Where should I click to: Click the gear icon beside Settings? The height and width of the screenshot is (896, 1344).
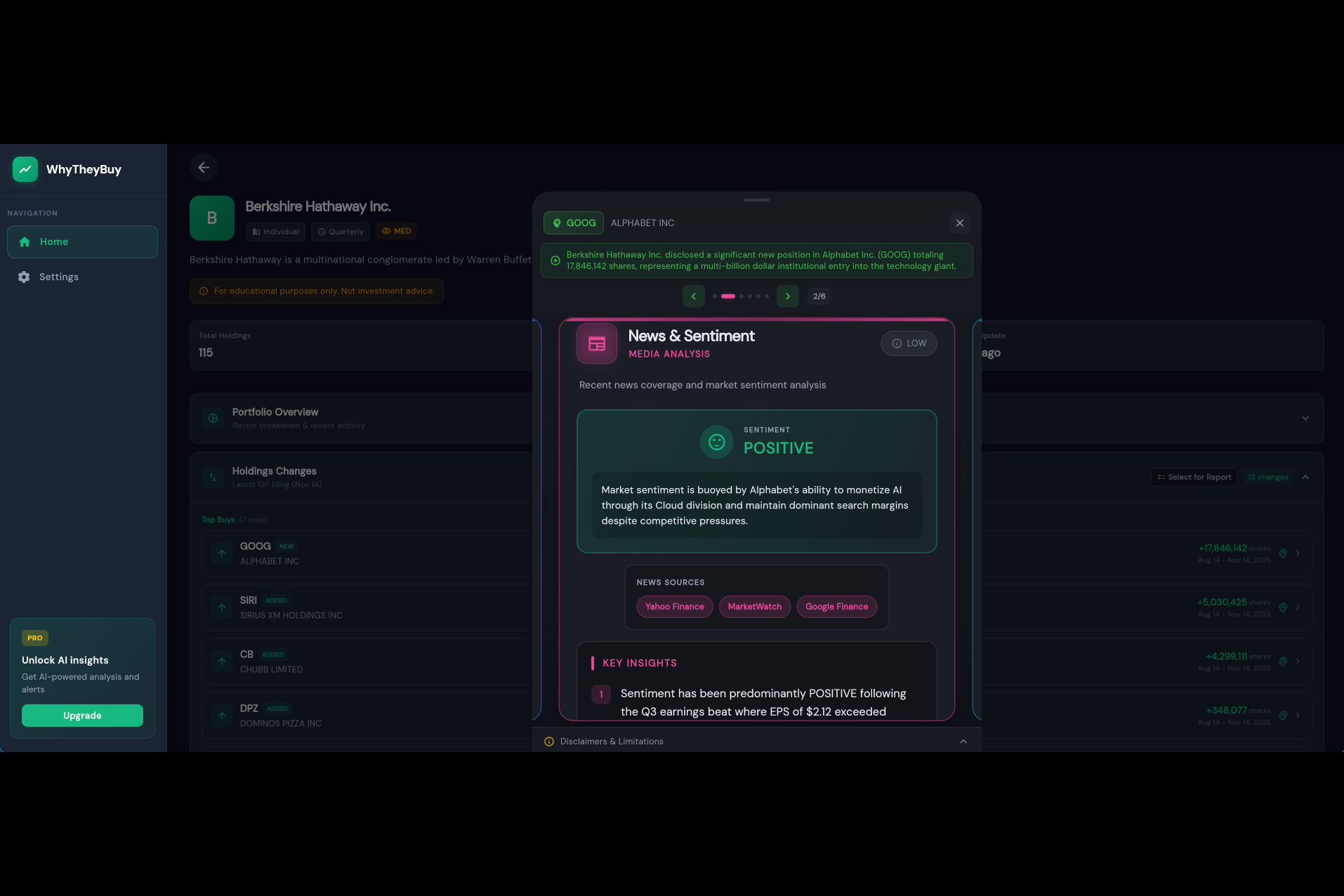coord(24,277)
